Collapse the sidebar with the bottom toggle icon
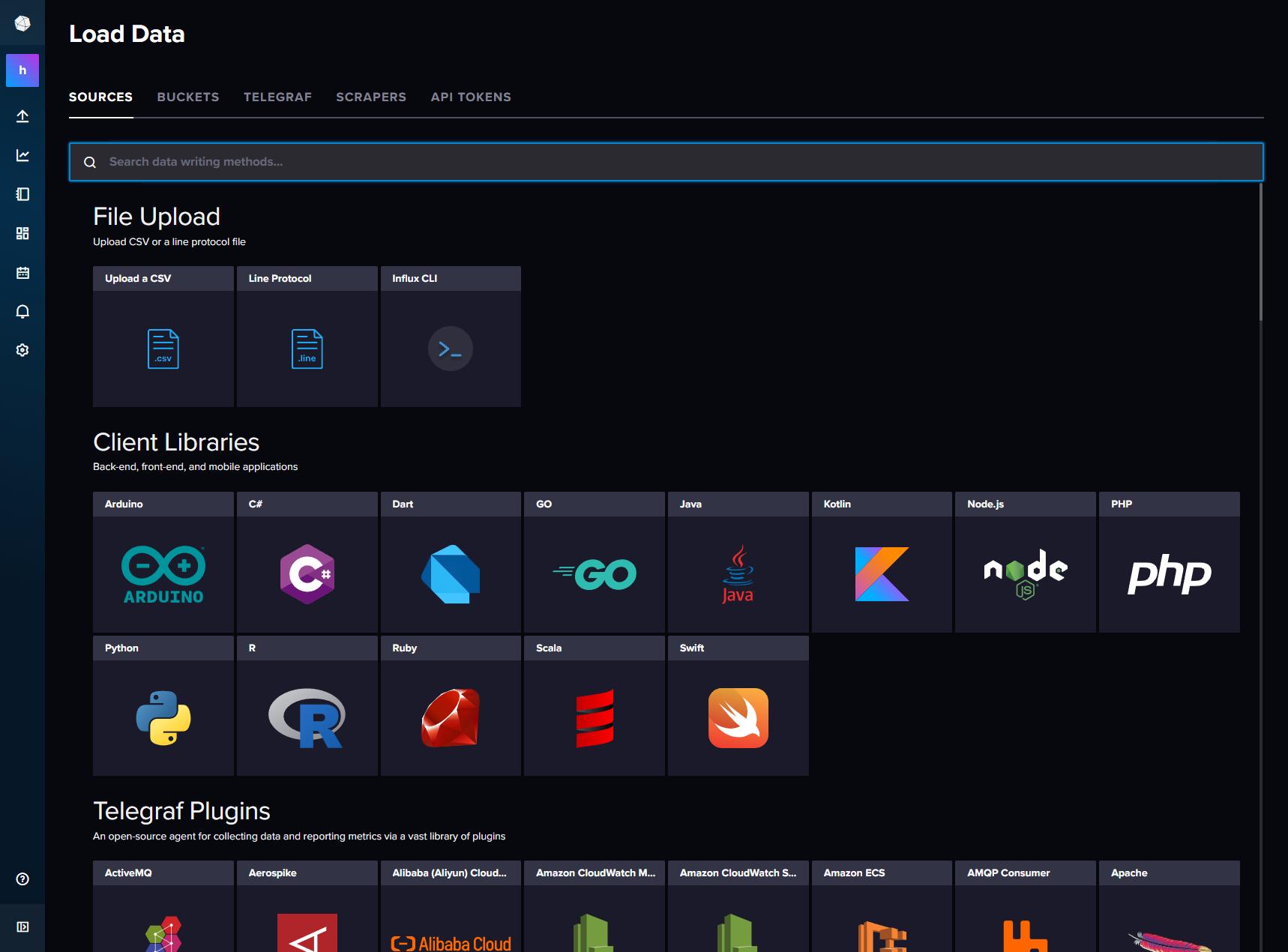This screenshot has height=952, width=1288. pos(22,927)
